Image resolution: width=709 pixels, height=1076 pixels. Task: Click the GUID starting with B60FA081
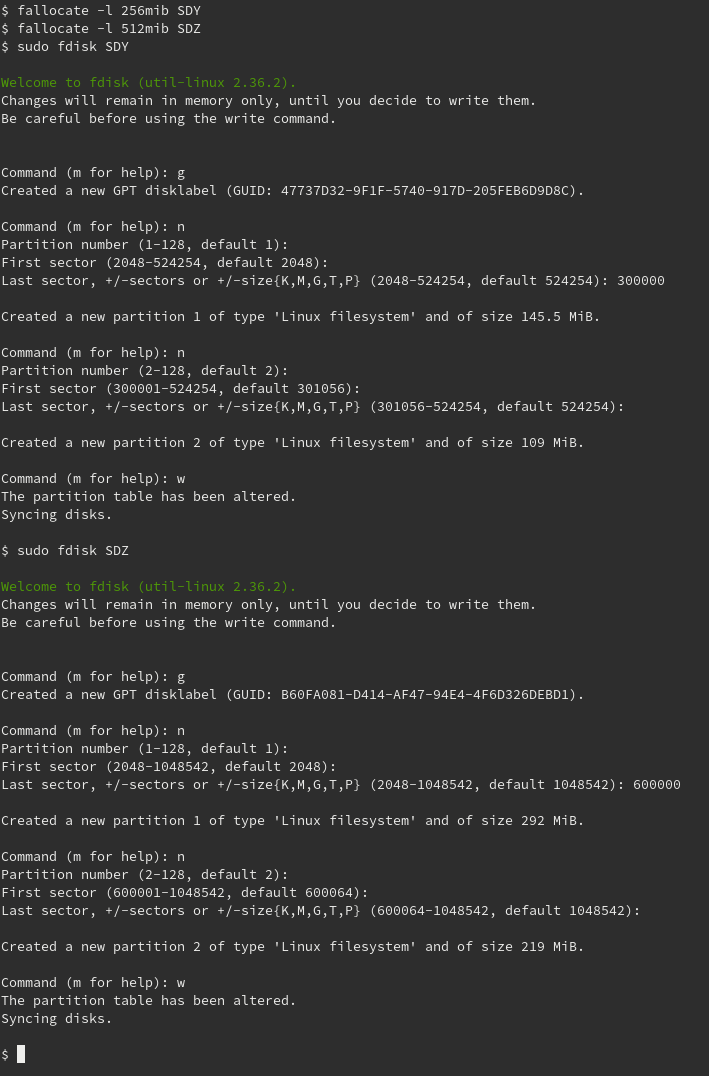click(432, 694)
